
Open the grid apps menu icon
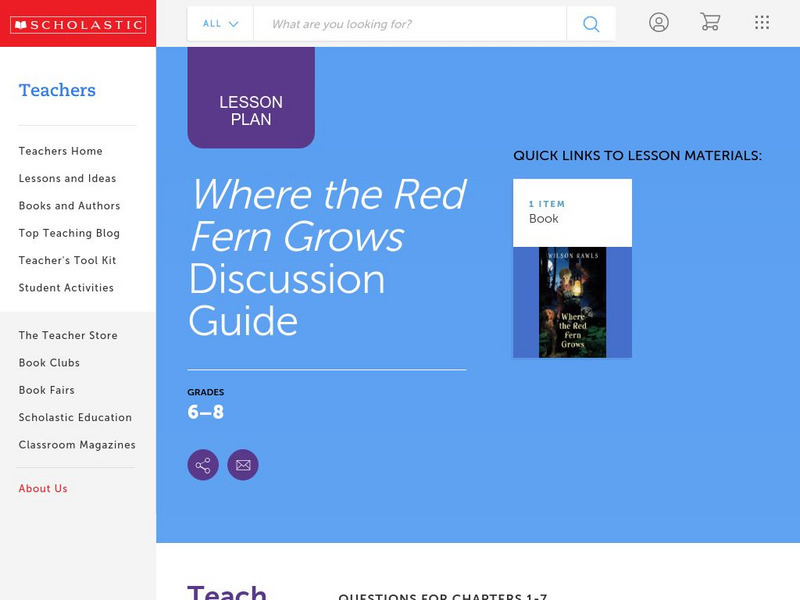pos(762,23)
